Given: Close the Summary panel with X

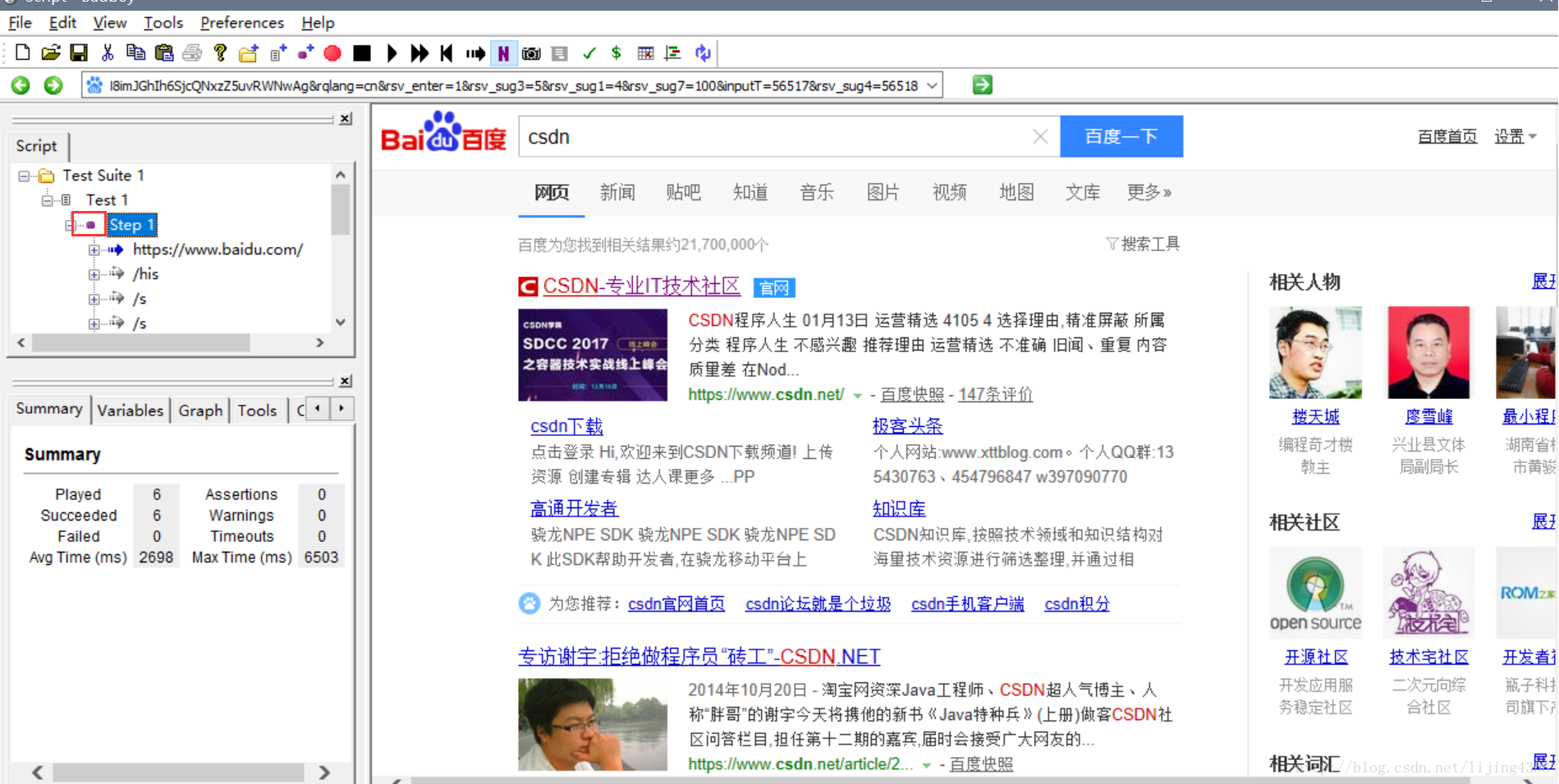Looking at the screenshot, I should [x=346, y=381].
